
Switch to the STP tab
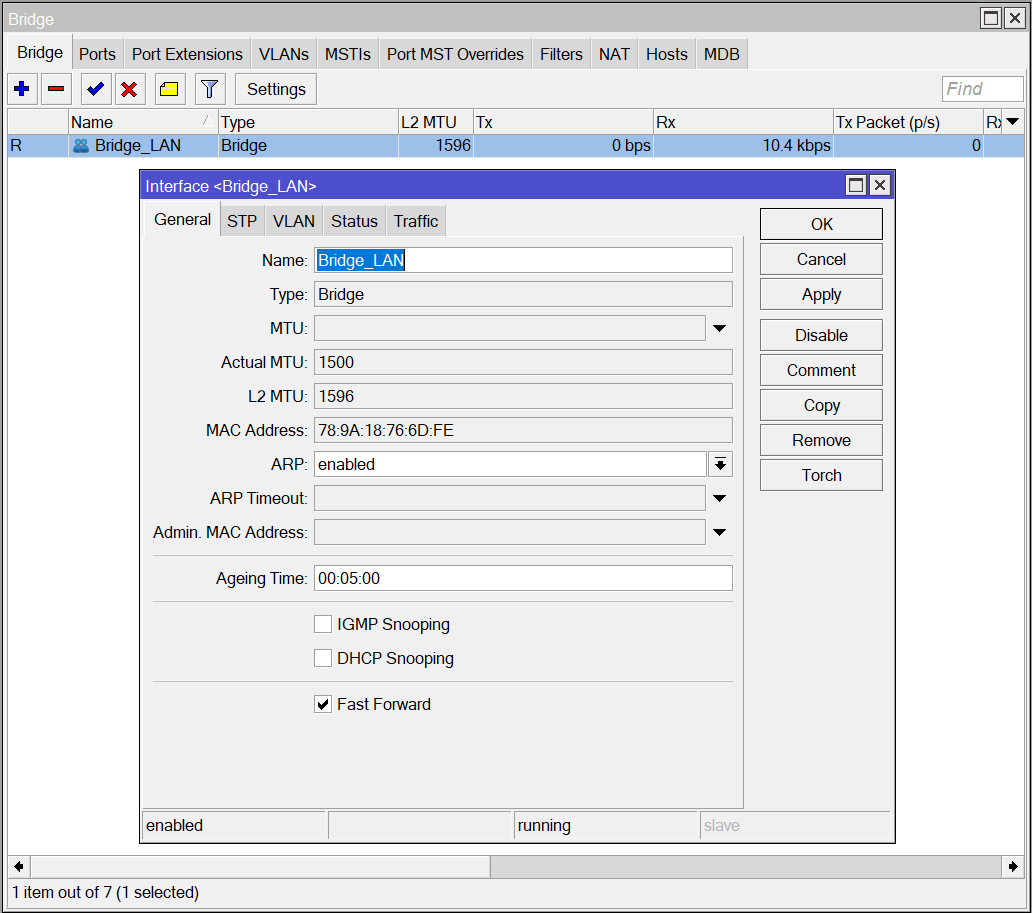(x=241, y=221)
